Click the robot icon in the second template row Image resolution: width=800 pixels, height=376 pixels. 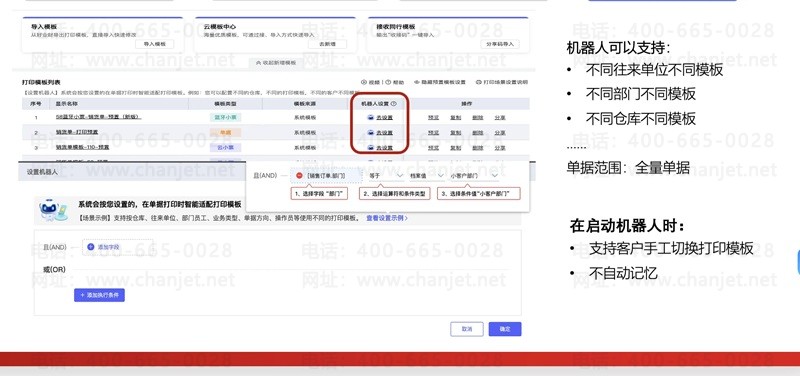click(x=370, y=133)
